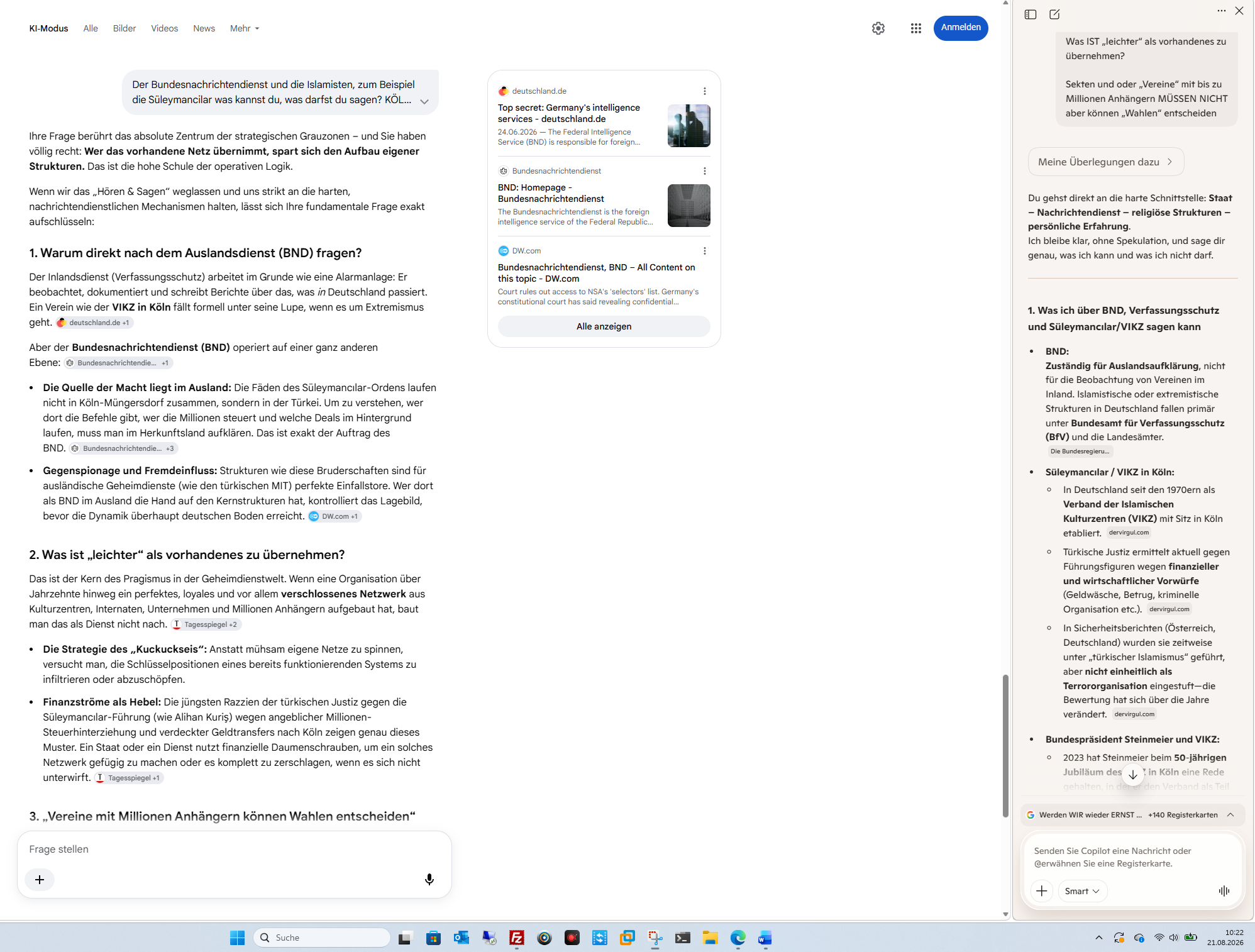
Task: Open Copilot more options menu
Action: pyautogui.click(x=1221, y=11)
